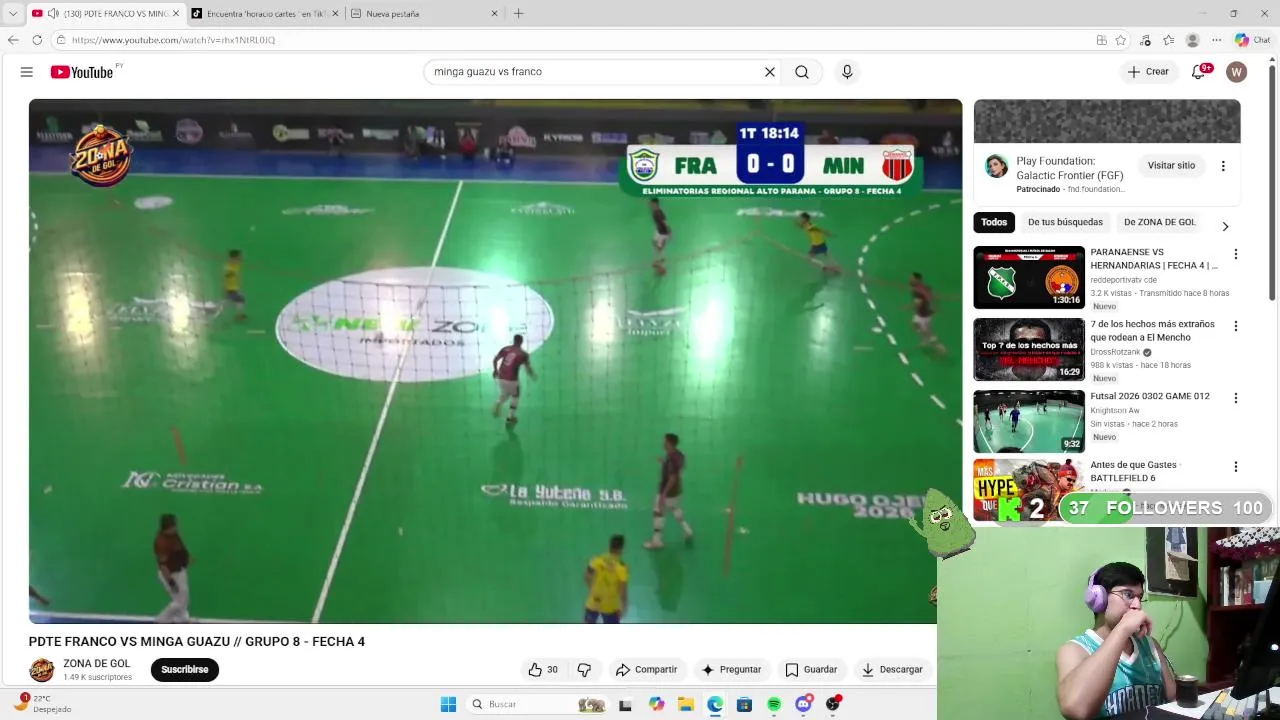Viewport: 1280px width, 720px height.
Task: Clear the search query with the X
Action: 770,72
